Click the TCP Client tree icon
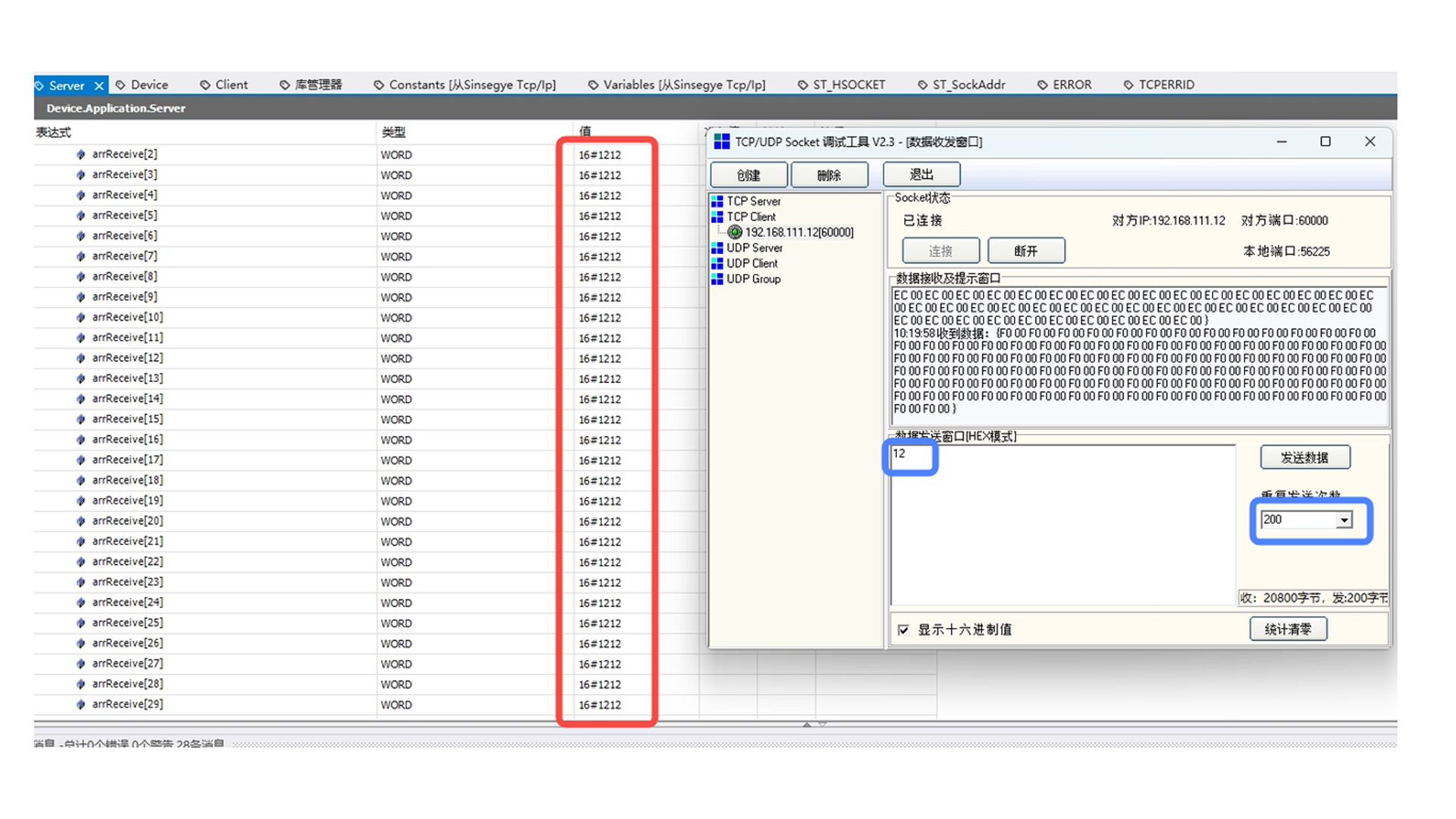The height and width of the screenshot is (819, 1456). 717,217
